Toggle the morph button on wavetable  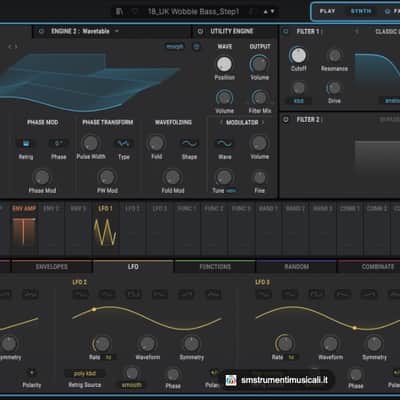tap(175, 47)
